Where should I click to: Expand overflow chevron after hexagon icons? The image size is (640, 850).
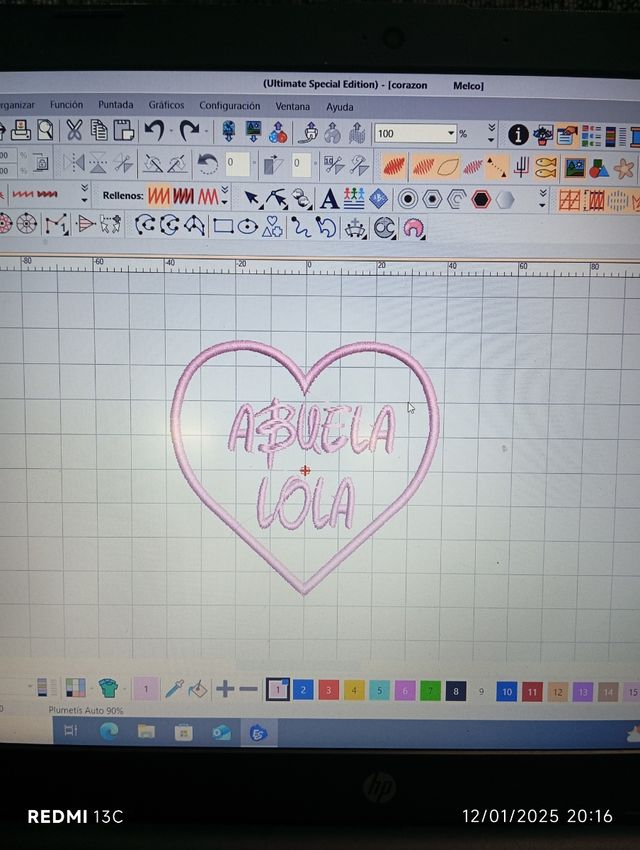[542, 199]
